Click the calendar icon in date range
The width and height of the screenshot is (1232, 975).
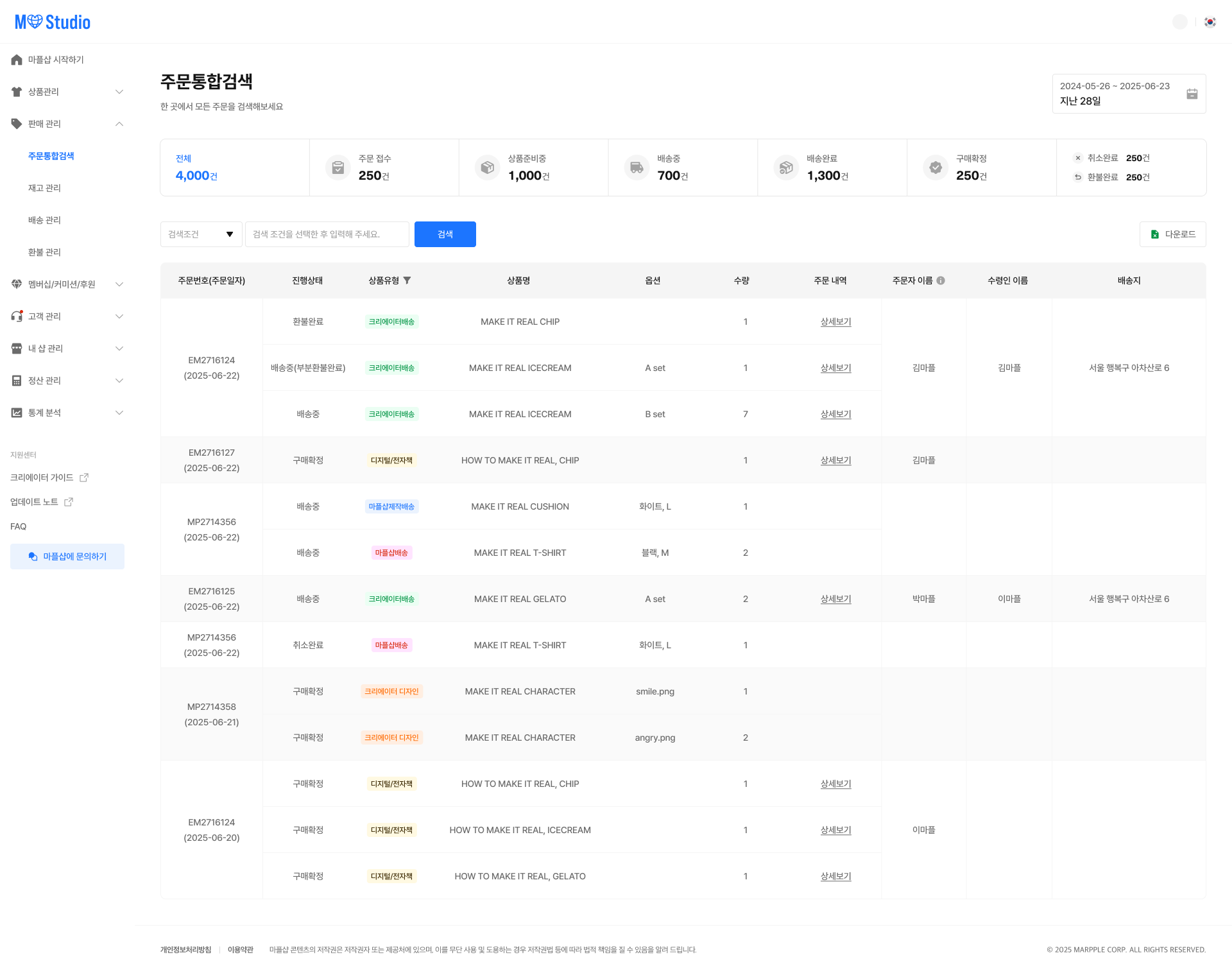point(1192,94)
